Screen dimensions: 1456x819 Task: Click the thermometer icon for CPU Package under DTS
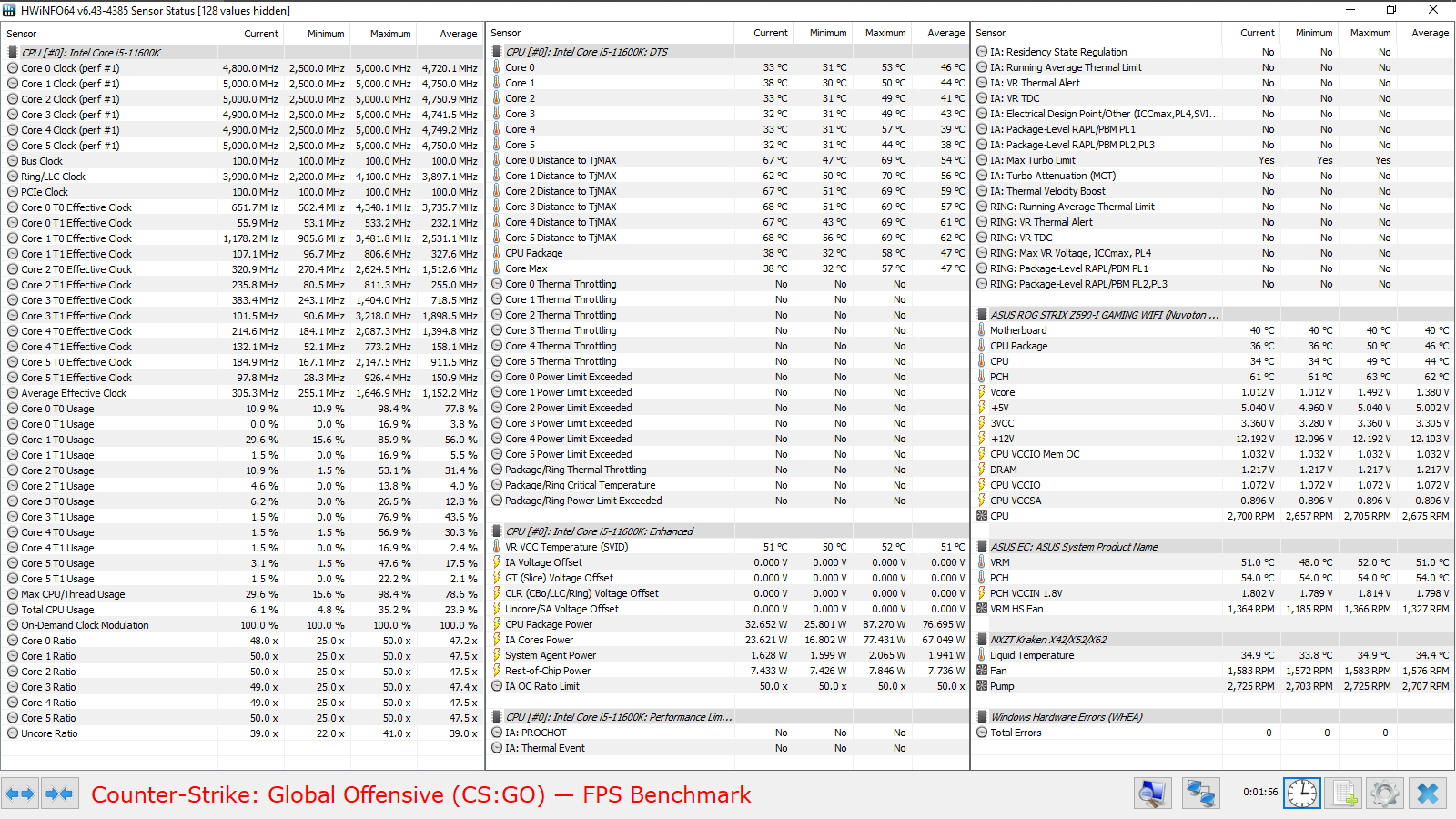[497, 253]
